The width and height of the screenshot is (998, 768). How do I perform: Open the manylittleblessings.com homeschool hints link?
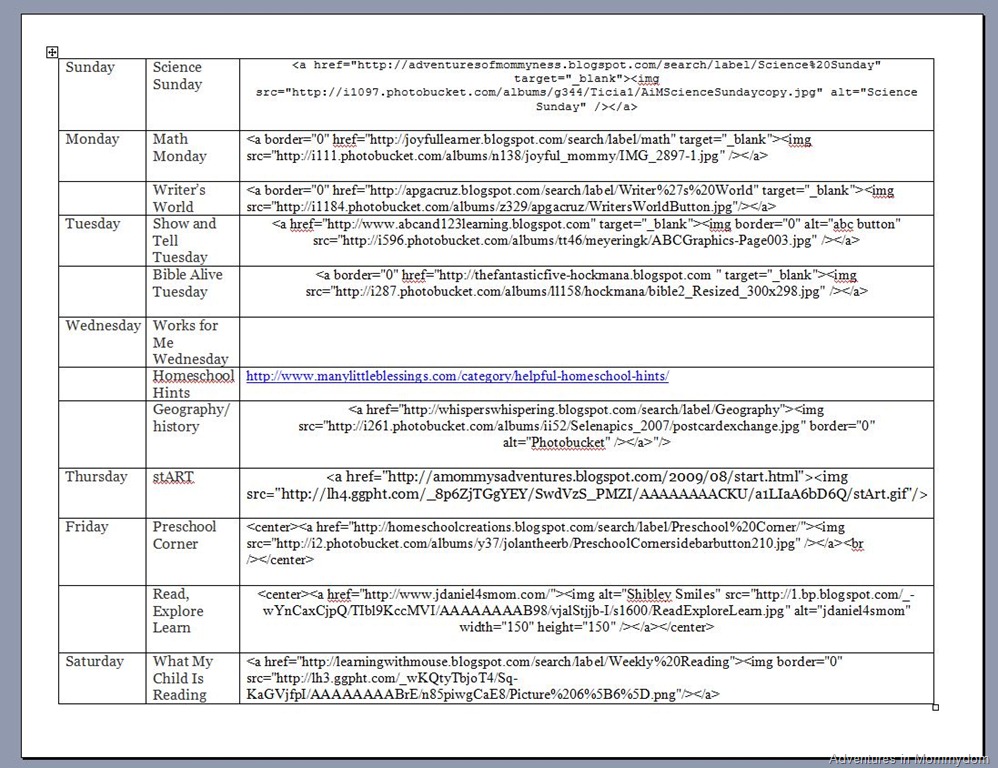(x=457, y=376)
